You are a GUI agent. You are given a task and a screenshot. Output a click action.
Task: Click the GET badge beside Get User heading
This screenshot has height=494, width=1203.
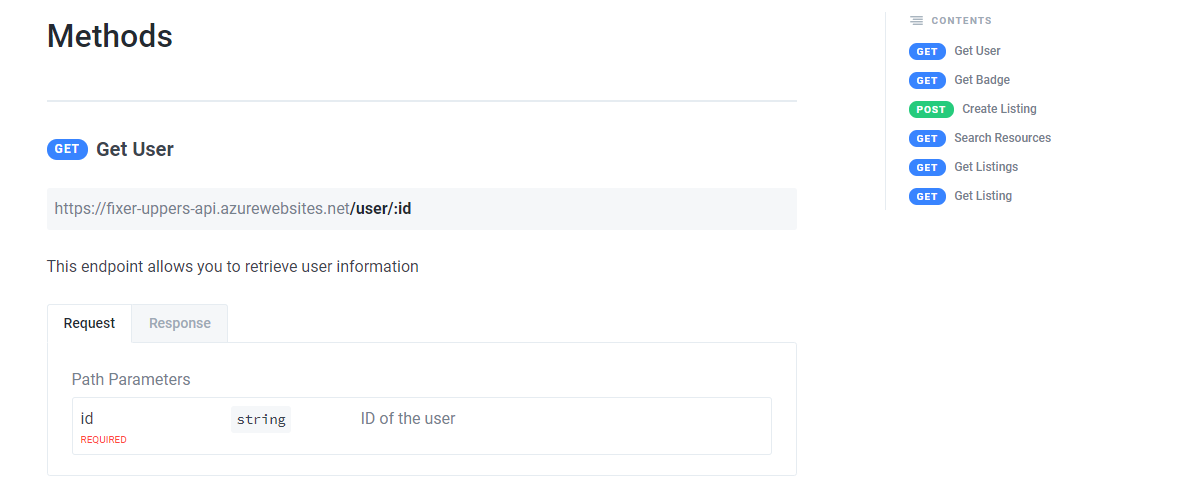pos(67,149)
